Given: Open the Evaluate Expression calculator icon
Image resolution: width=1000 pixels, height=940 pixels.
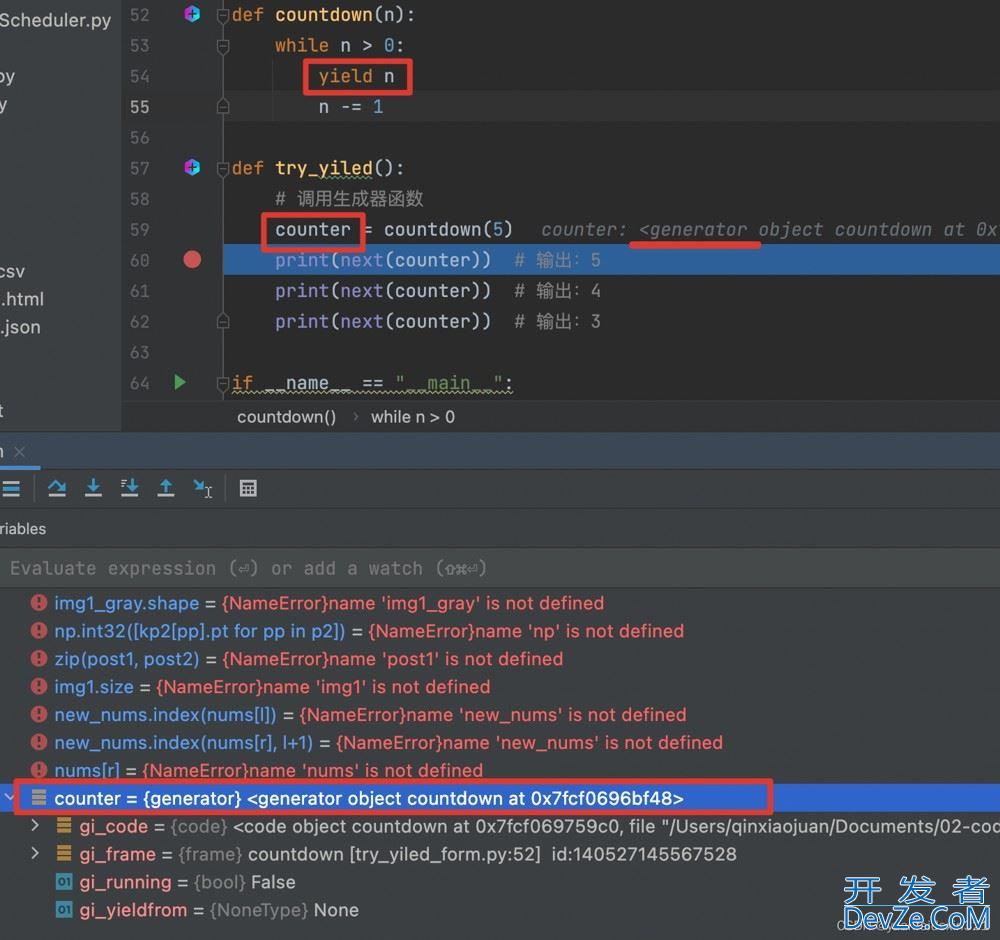Looking at the screenshot, I should pyautogui.click(x=248, y=488).
